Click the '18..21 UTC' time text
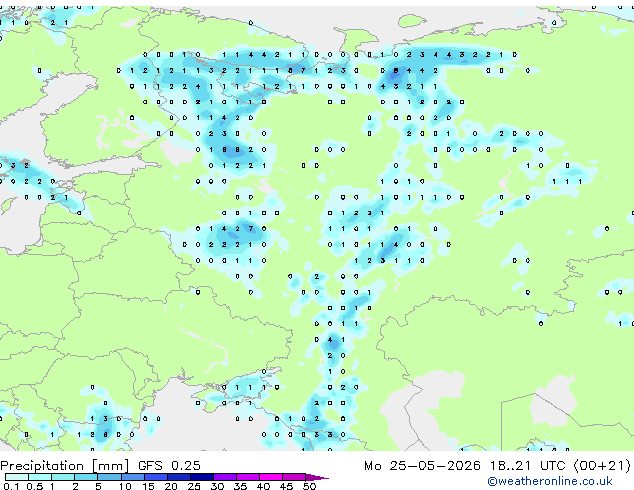634x490 pixels. [x=527, y=466]
